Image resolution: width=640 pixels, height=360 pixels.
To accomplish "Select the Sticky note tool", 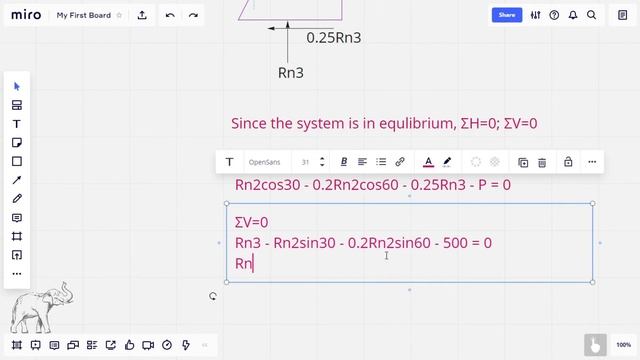I will click(x=17, y=143).
